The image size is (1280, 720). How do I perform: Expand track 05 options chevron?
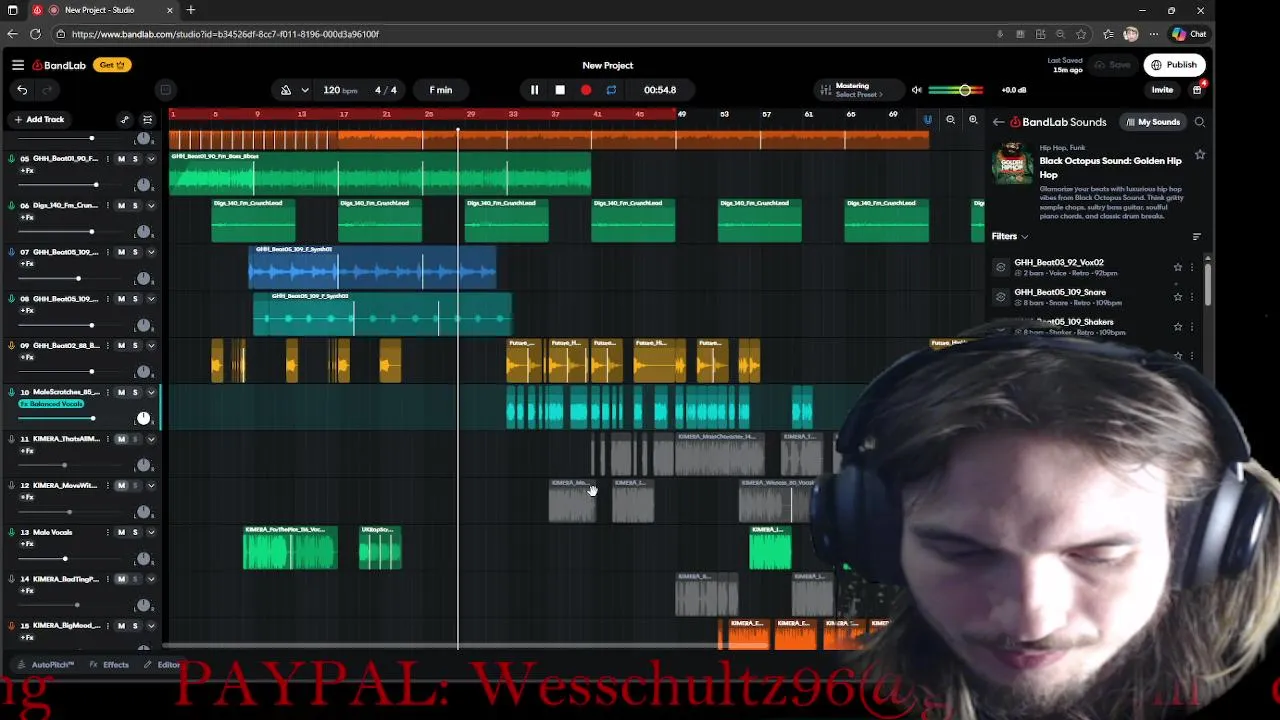point(151,159)
